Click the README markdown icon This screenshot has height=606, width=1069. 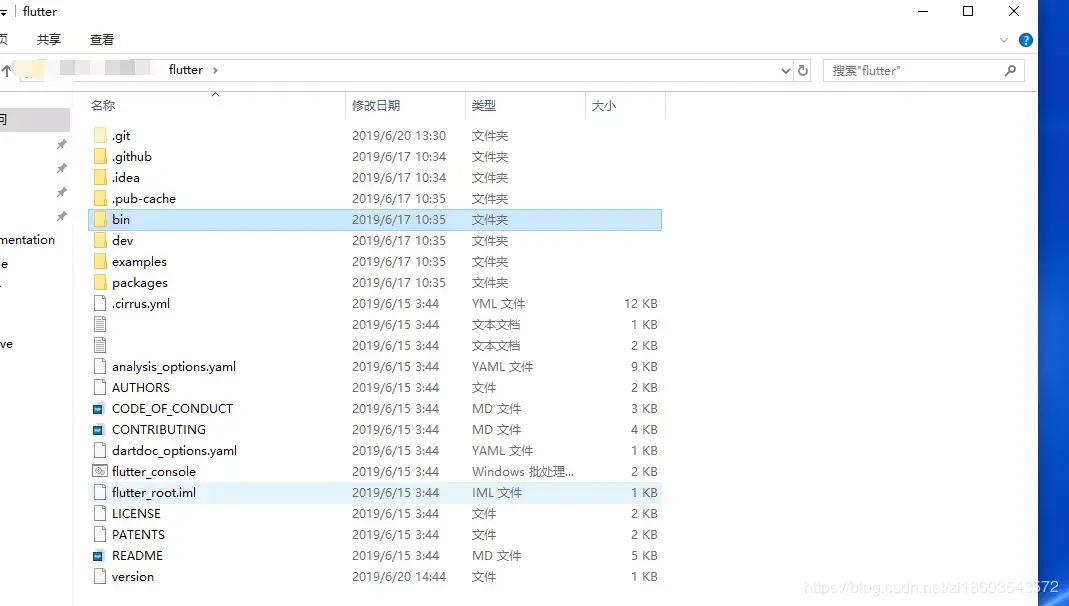[x=98, y=556]
